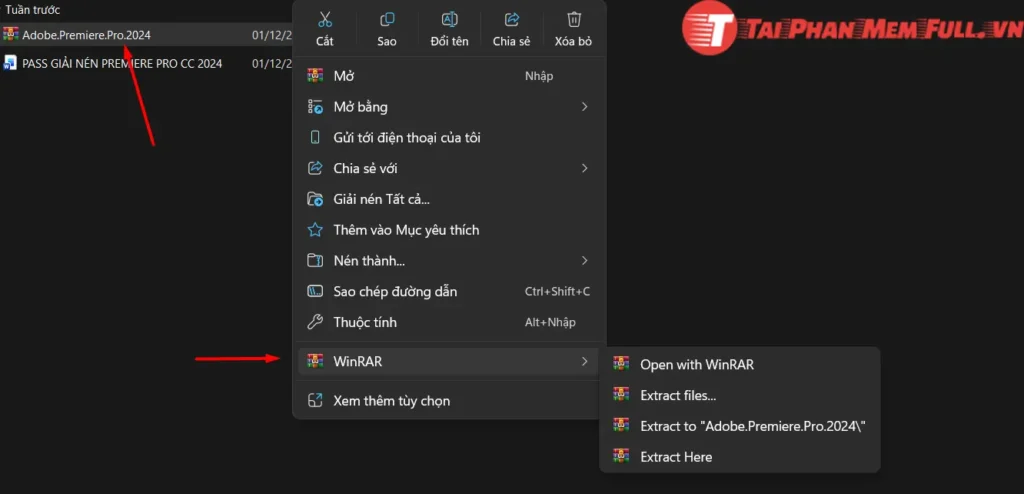Choose Giải nén Tất cả... option

click(448, 199)
